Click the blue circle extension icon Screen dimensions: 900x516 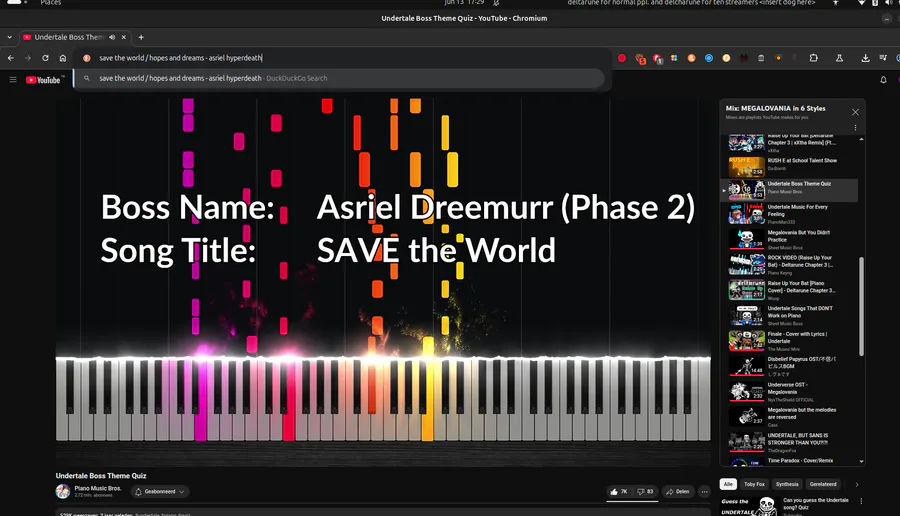pos(709,58)
